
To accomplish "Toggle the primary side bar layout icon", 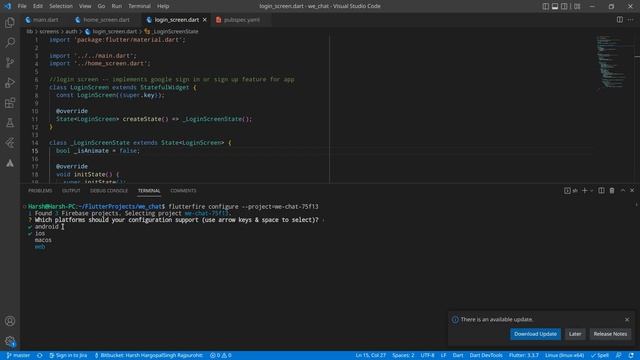I will click(545, 6).
